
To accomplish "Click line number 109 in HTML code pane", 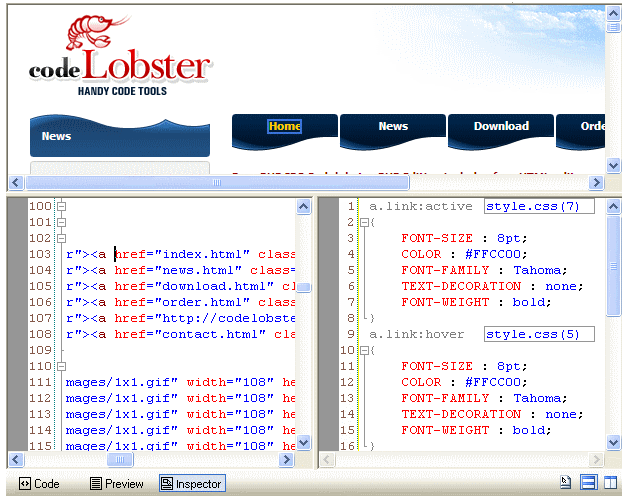I will click(x=40, y=350).
